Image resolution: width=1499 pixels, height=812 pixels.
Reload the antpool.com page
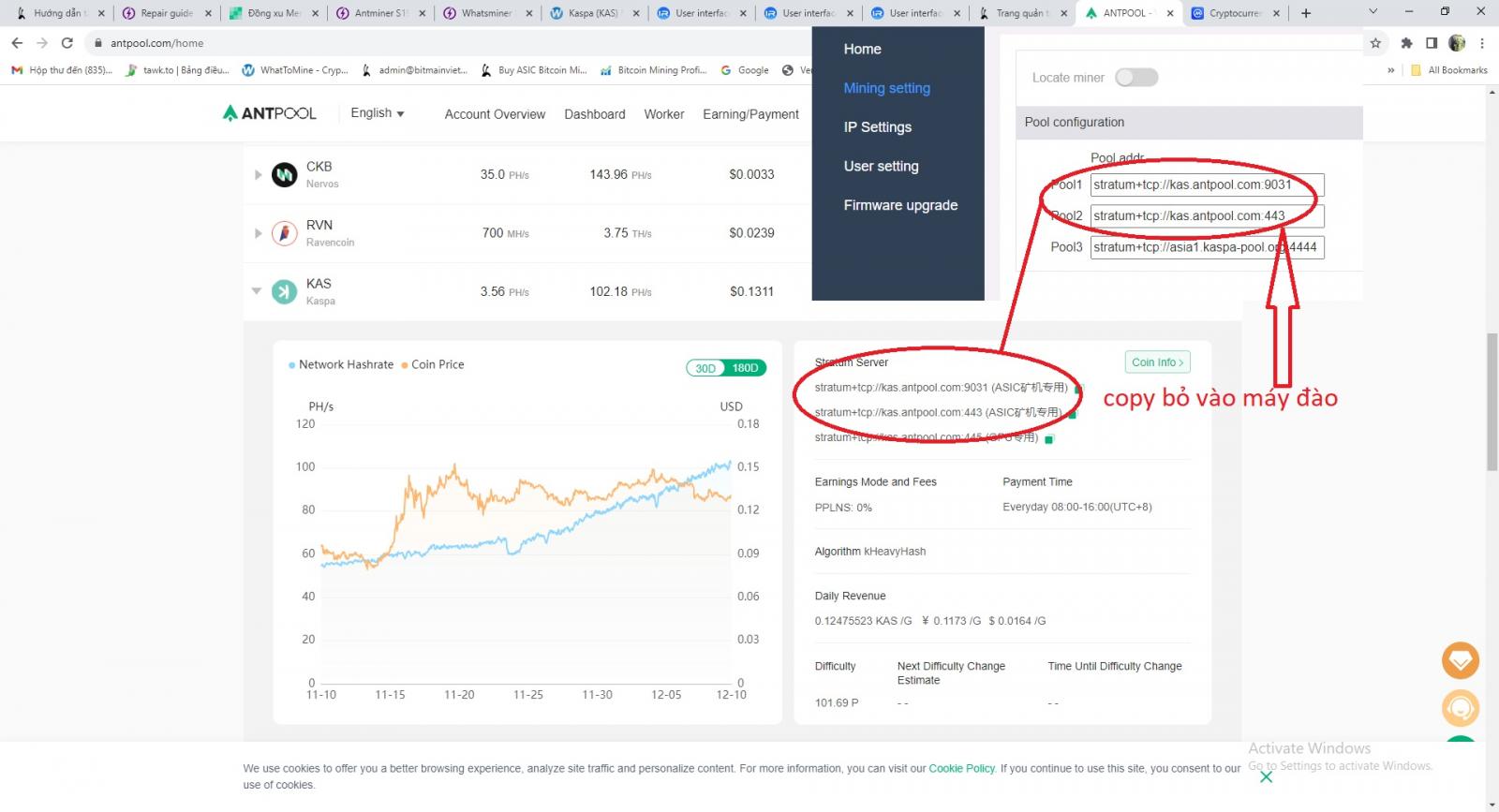(67, 43)
